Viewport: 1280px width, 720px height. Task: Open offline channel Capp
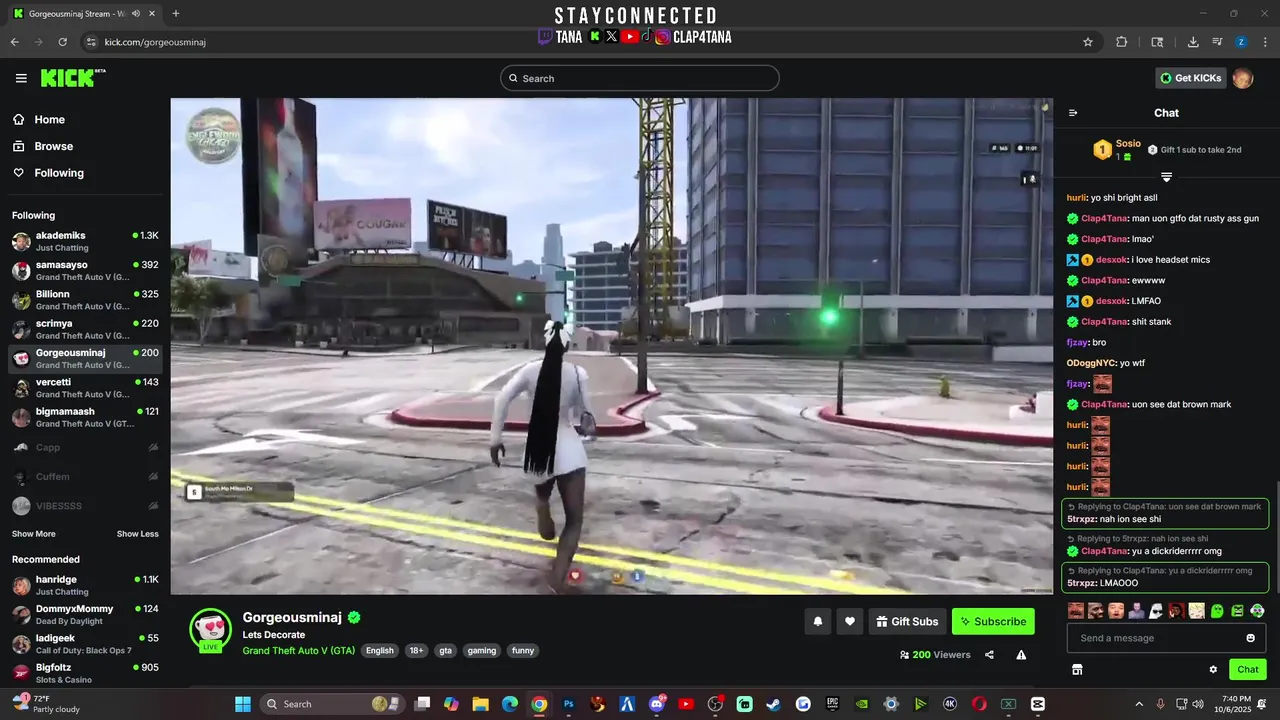pyautogui.click(x=85, y=447)
